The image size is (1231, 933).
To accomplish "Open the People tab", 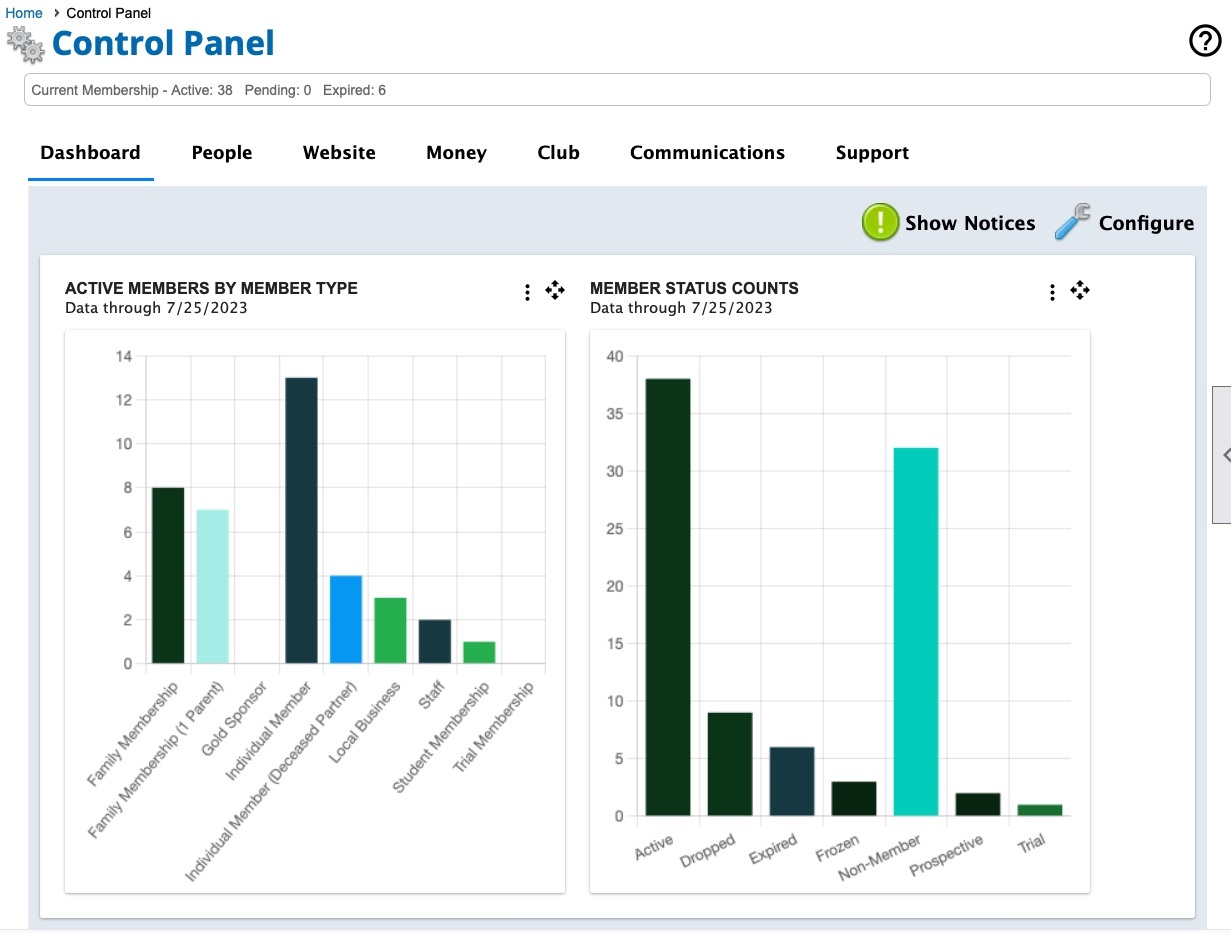I will (x=222, y=153).
